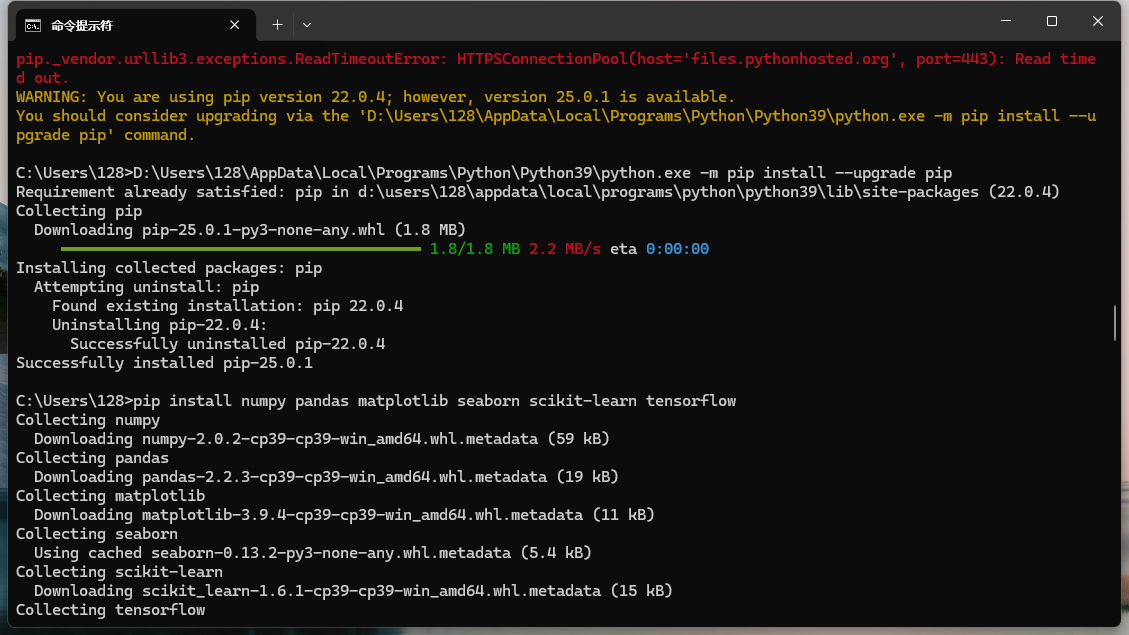Click 'Downloading pip-25.0.1-py3-none-any.whl (1.8 MB)' line
Viewport: 1129px width, 635px height.
click(250, 230)
